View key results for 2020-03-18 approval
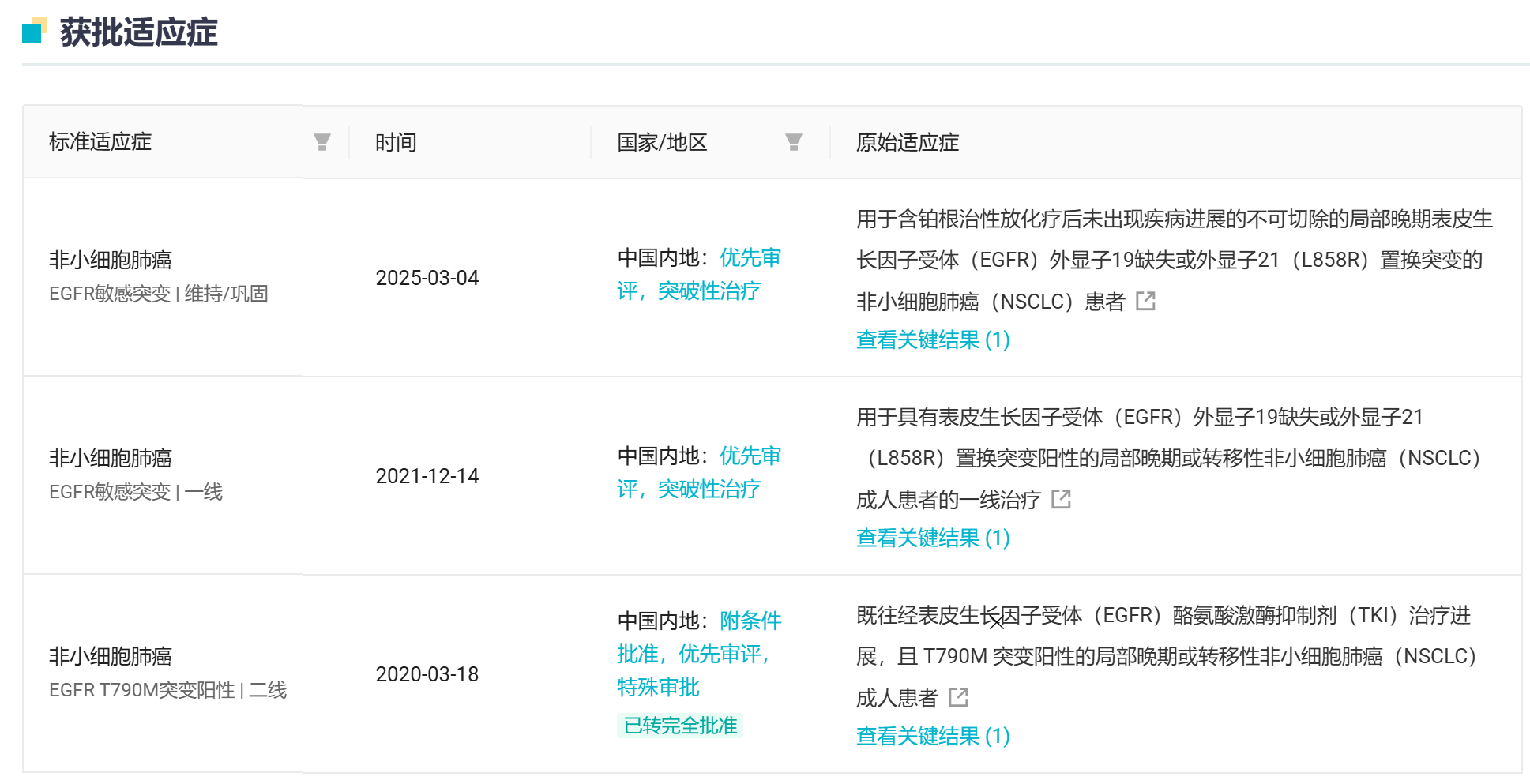Viewport: 1530px width, 784px height. pos(933,737)
